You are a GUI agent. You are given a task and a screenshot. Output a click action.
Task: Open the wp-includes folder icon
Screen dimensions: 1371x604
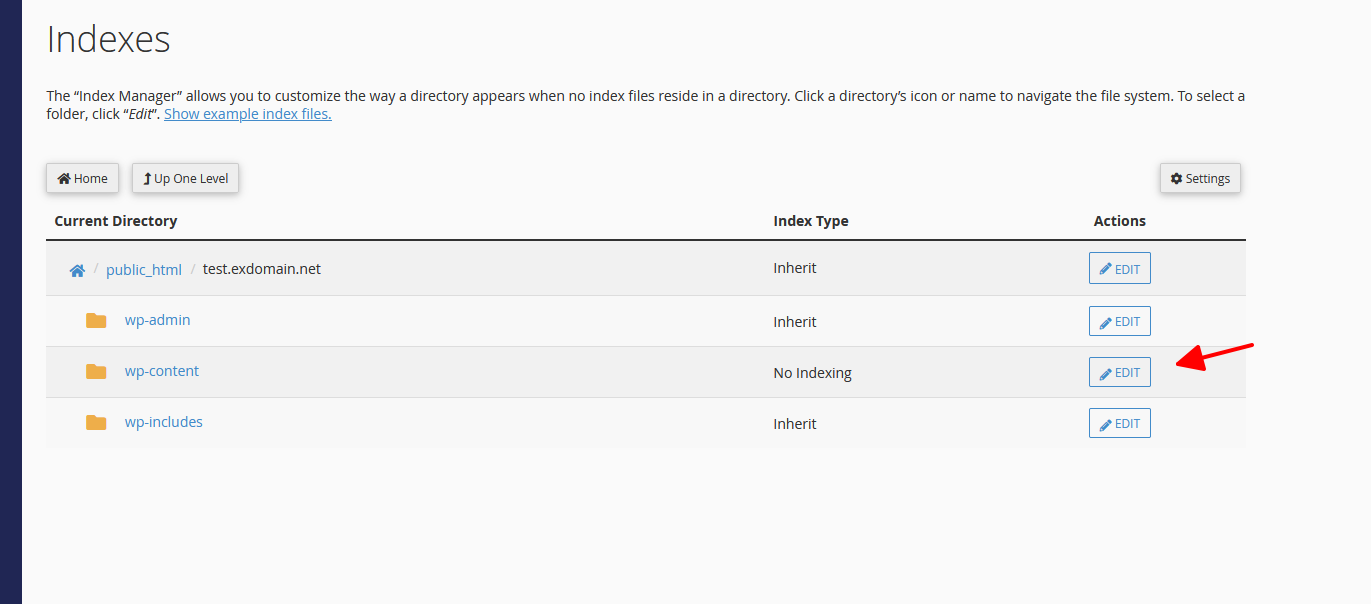(96, 423)
